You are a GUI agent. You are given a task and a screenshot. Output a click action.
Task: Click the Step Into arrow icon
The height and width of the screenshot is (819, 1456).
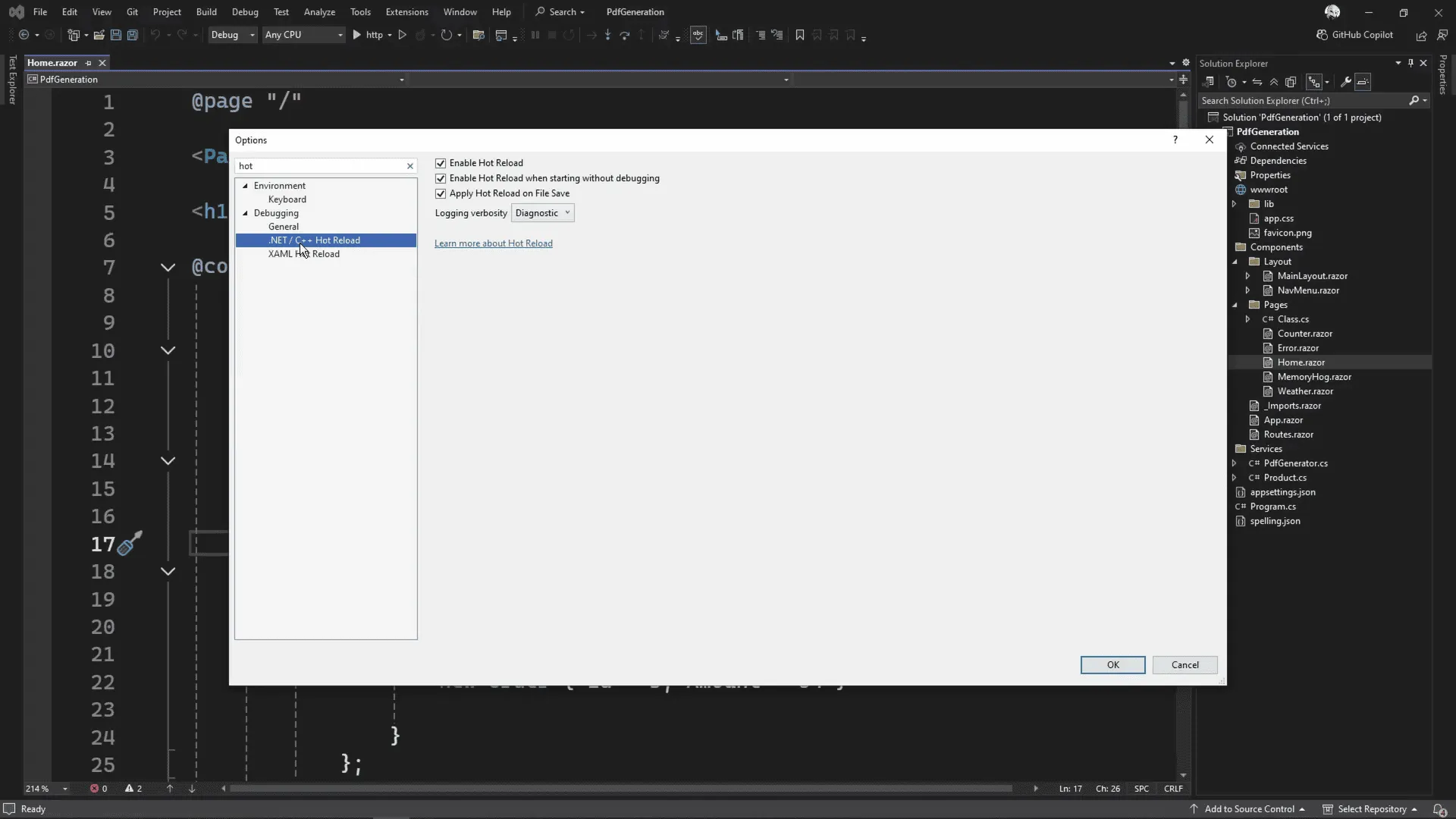click(x=607, y=35)
